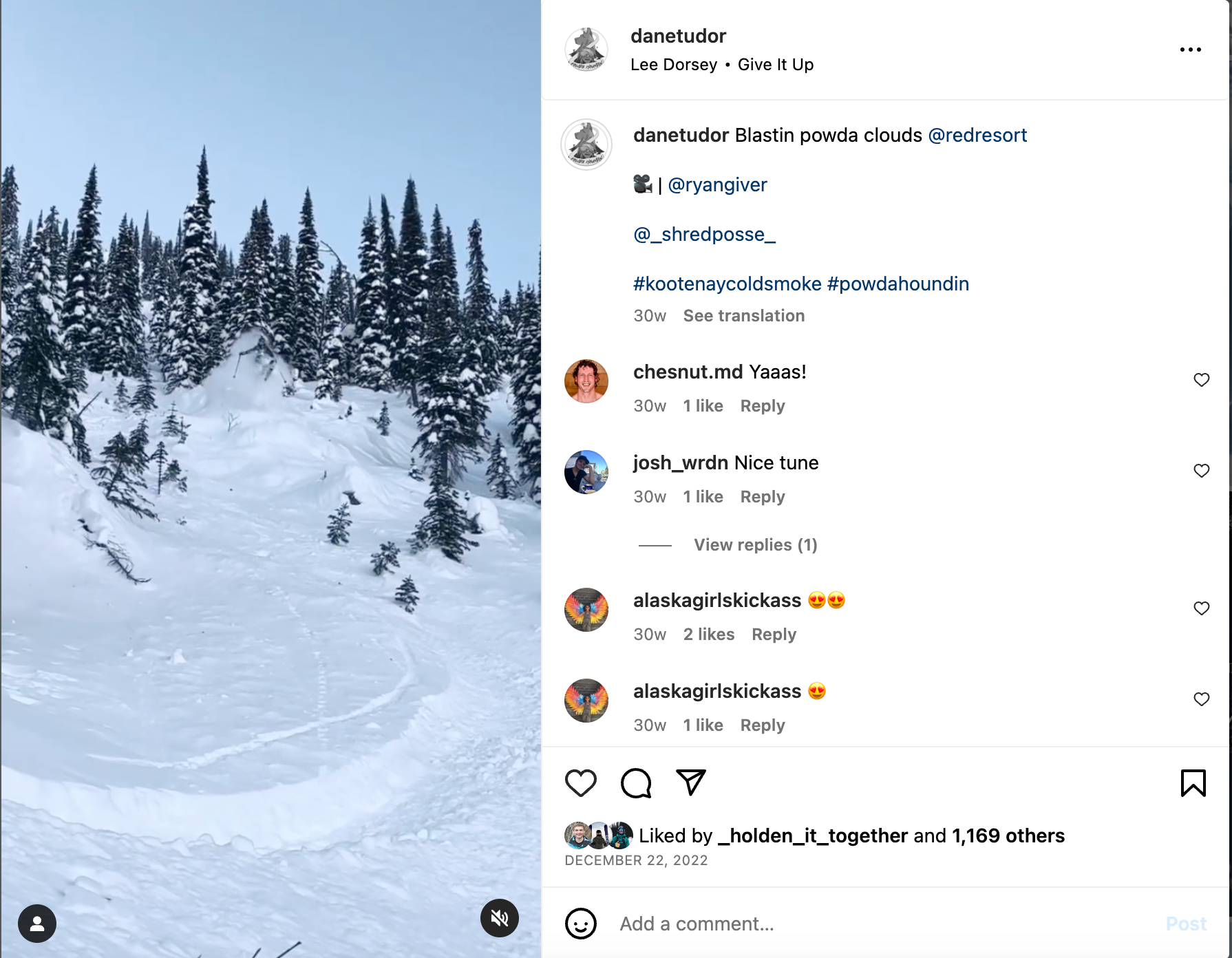Image resolution: width=1232 pixels, height=958 pixels.
Task: Open chesnut.md's avatar
Action: pos(586,381)
